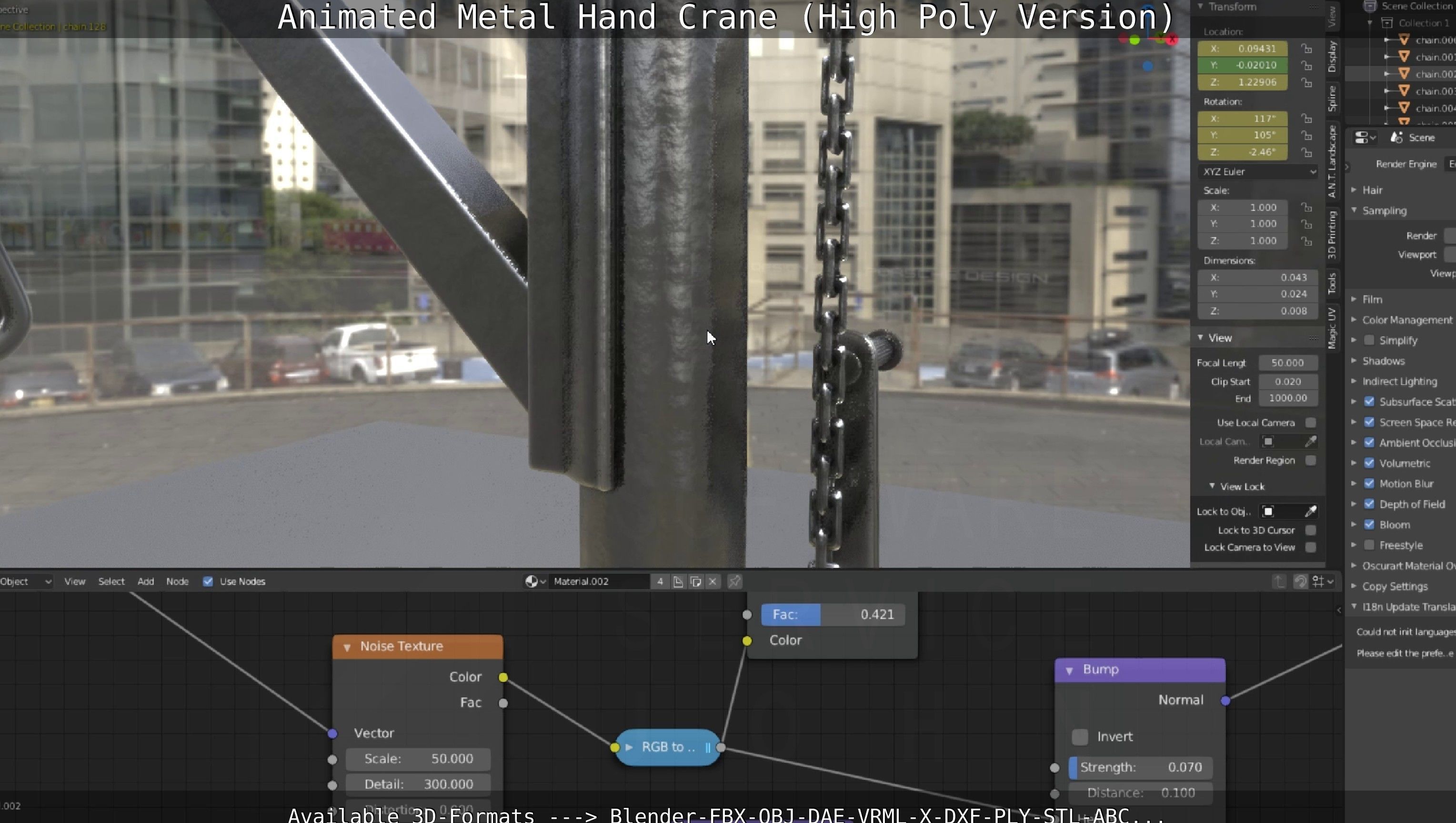The height and width of the screenshot is (823, 1456).
Task: Open the node editor Add menu
Action: 146,581
